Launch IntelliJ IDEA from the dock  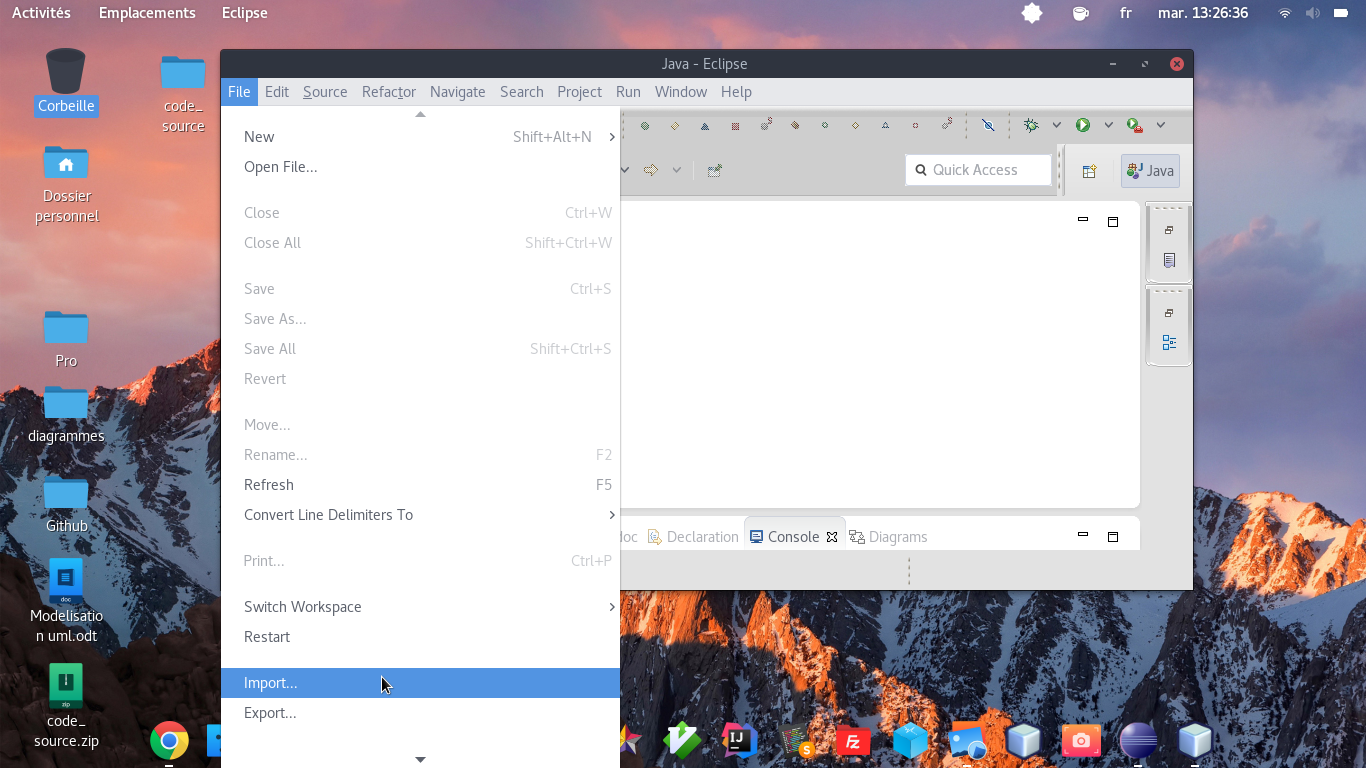[740, 741]
